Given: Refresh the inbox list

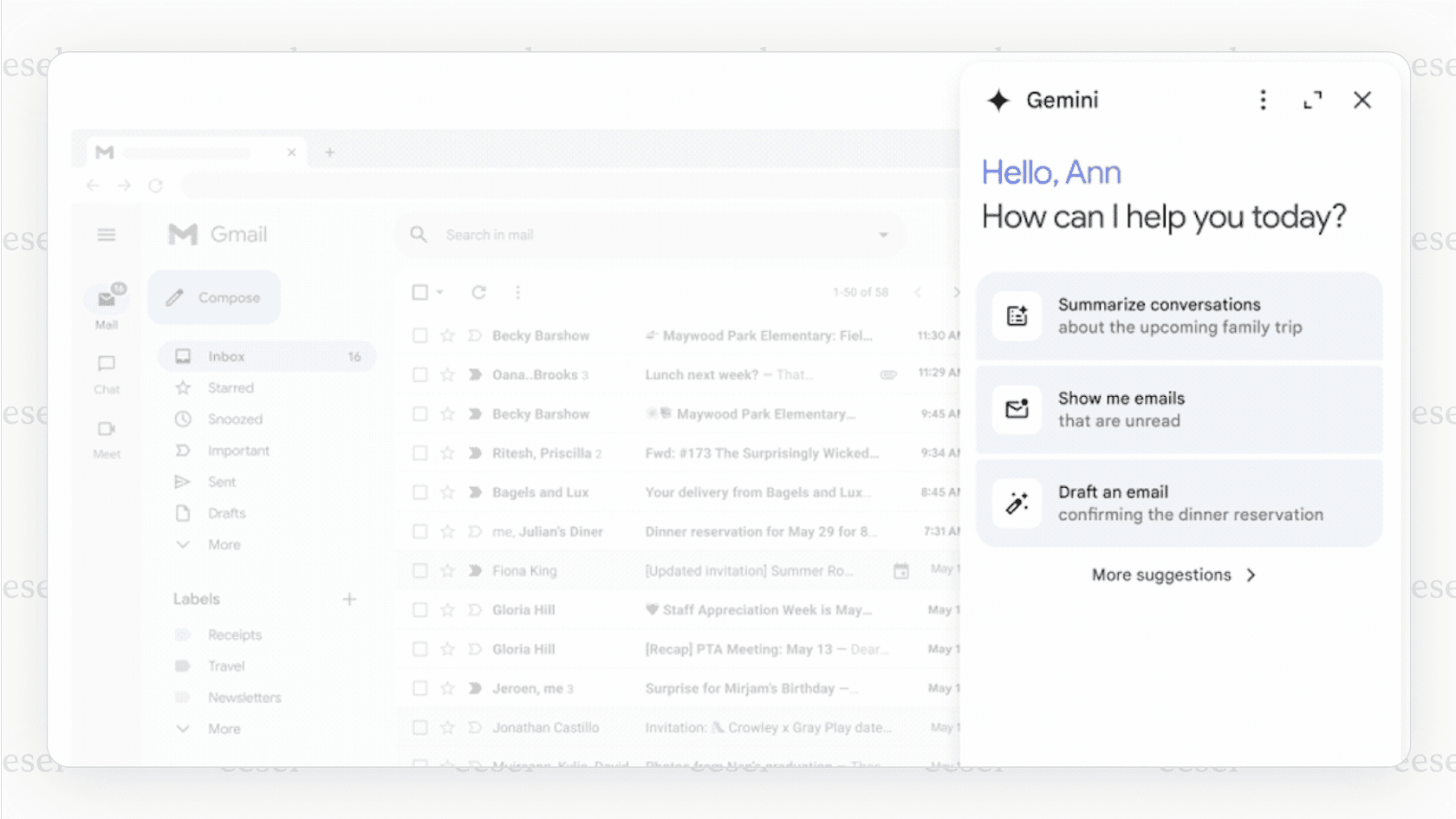Looking at the screenshot, I should point(478,292).
